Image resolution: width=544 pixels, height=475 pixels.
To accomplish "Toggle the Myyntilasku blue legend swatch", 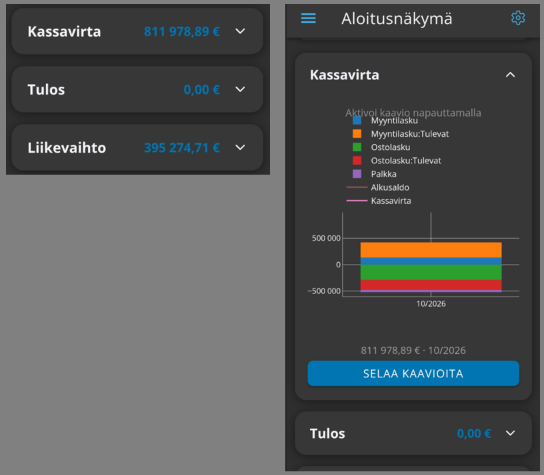I will [357, 120].
